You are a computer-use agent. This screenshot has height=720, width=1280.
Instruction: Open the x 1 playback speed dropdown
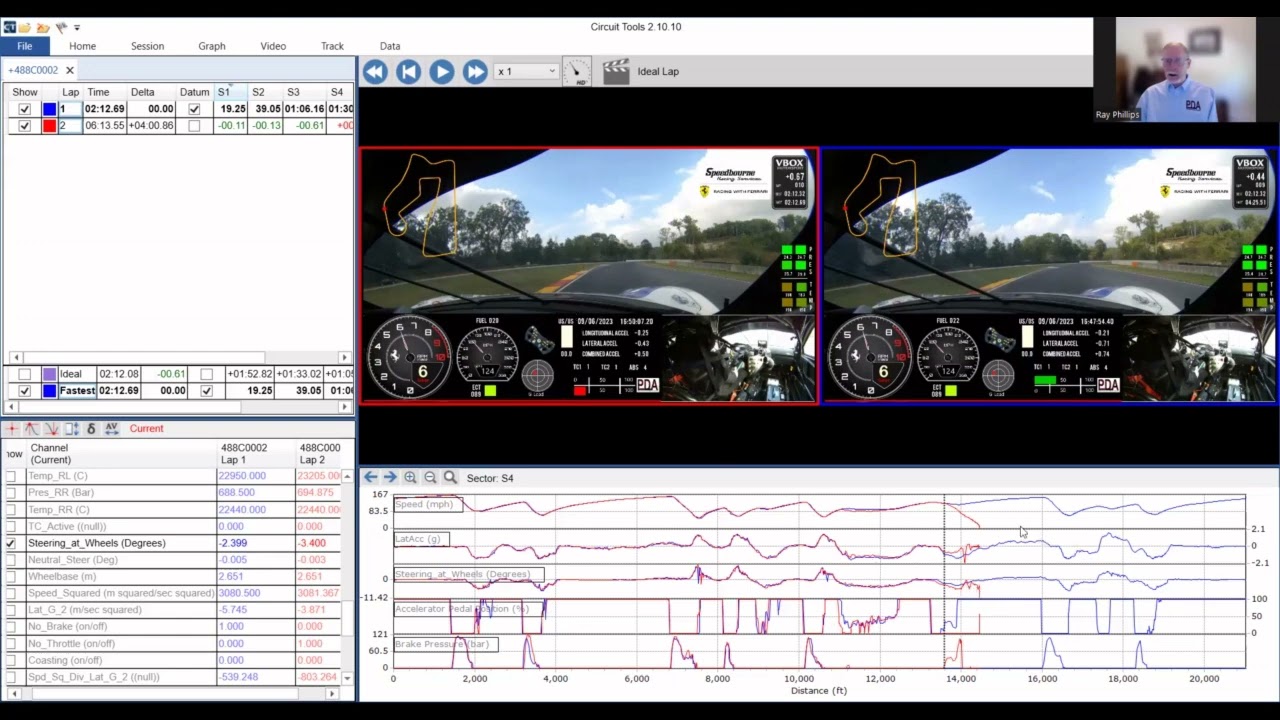click(526, 71)
